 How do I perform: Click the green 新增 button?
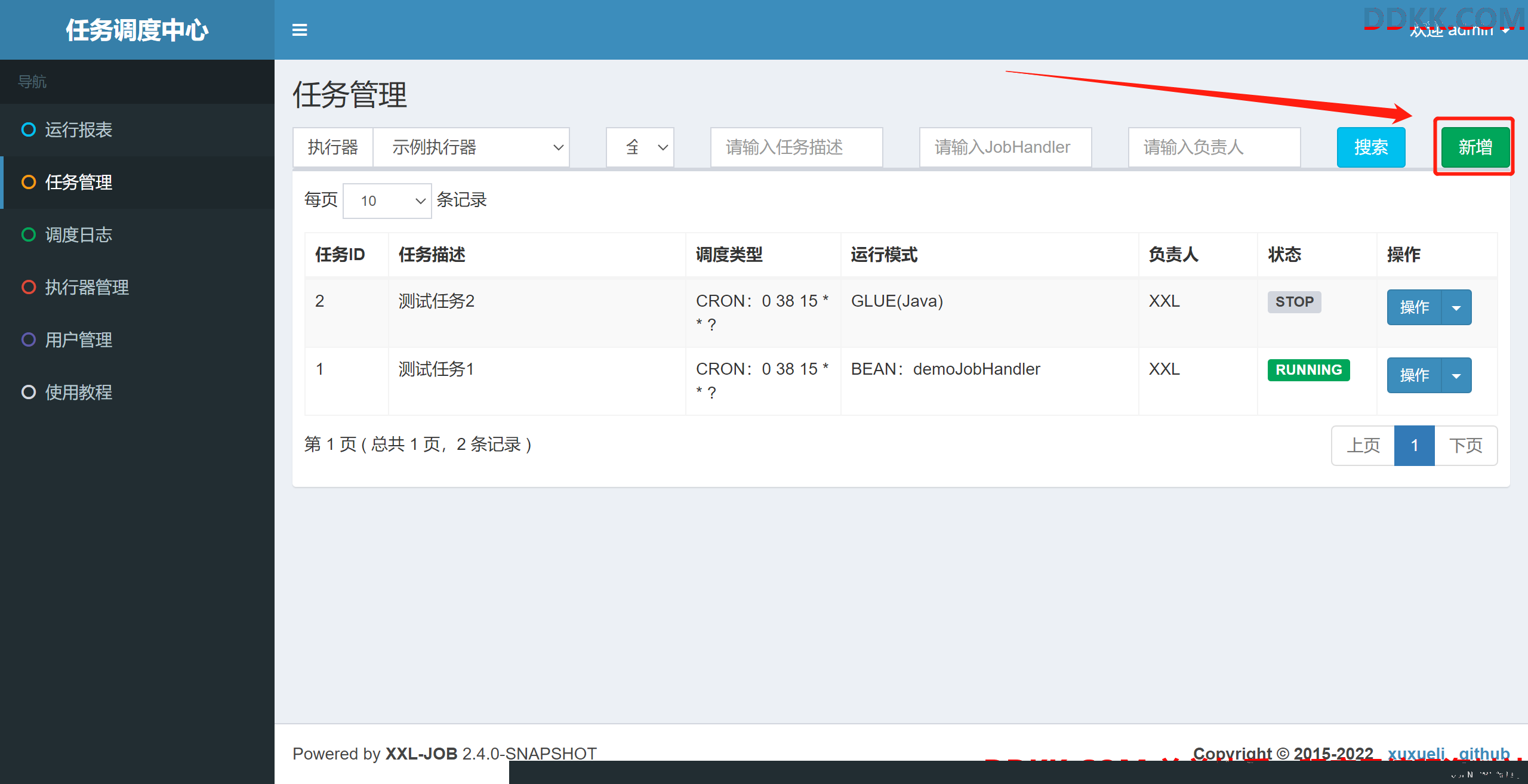coord(1475,147)
